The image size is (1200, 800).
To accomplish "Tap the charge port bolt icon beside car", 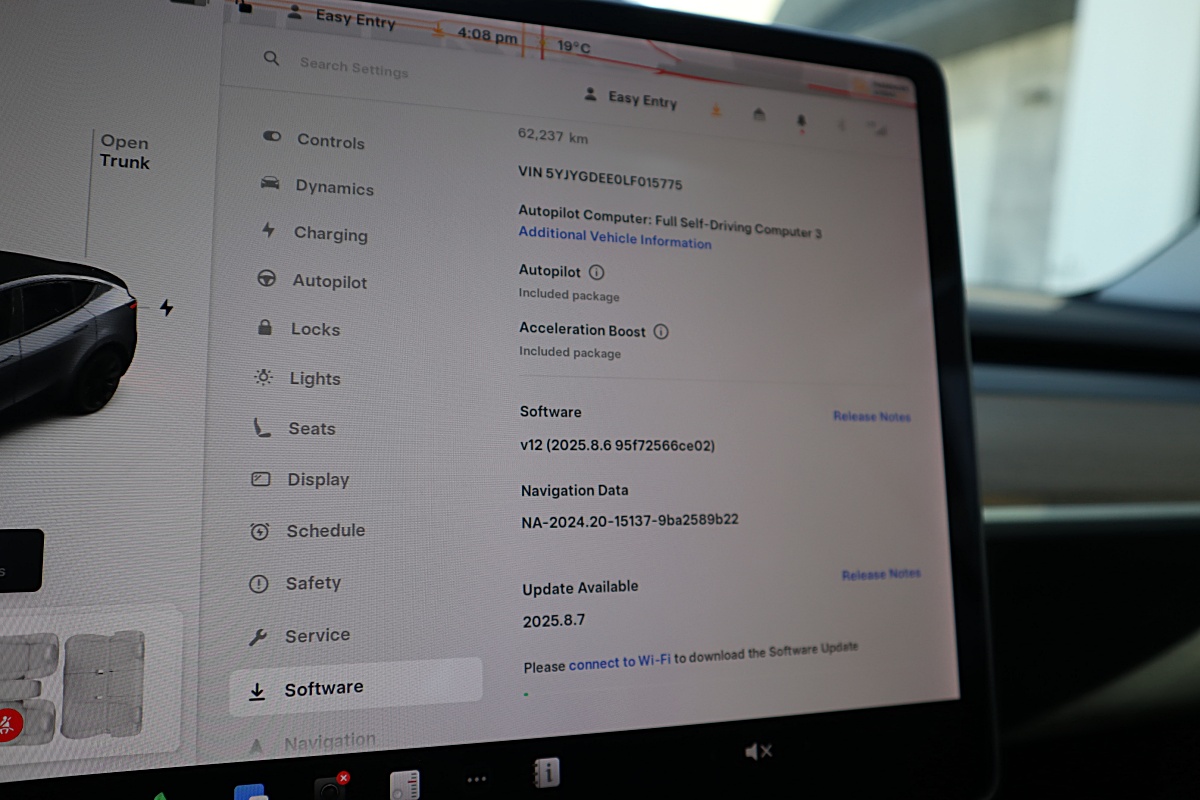I will [166, 308].
